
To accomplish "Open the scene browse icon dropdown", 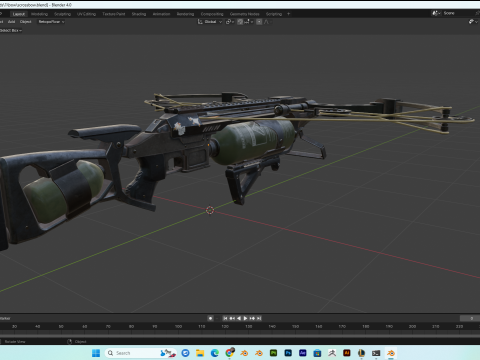I will tap(436, 13).
